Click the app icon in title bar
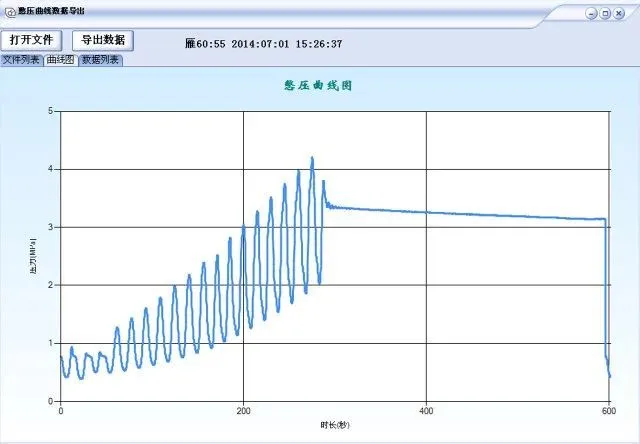The height and width of the screenshot is (444, 640). (x=10, y=13)
